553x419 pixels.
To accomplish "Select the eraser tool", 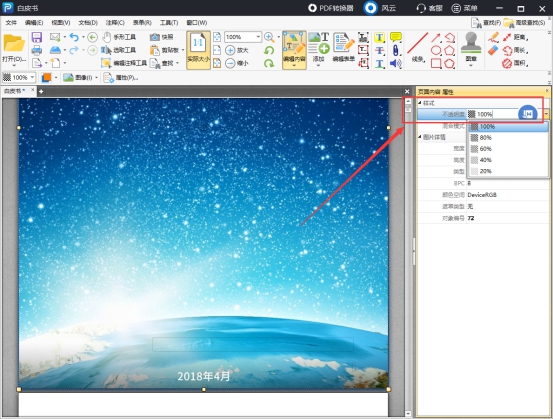I will 493,50.
